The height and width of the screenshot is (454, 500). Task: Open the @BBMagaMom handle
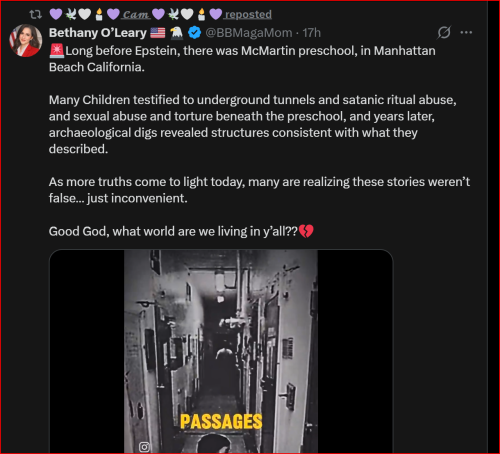pos(249,33)
